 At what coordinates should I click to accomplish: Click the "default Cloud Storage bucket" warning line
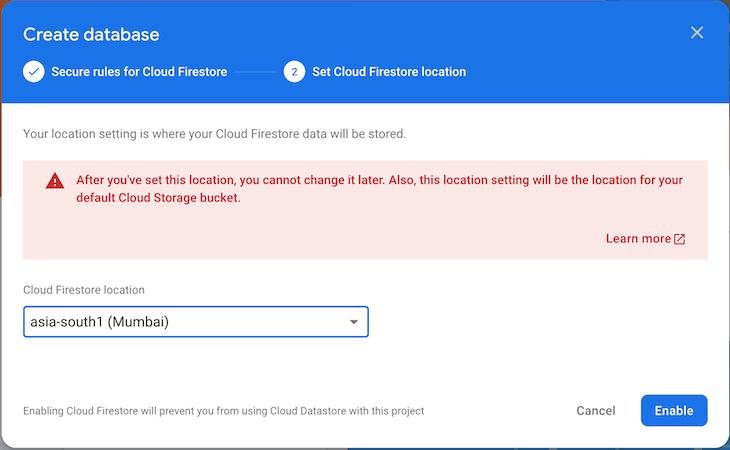pyautogui.click(x=158, y=198)
